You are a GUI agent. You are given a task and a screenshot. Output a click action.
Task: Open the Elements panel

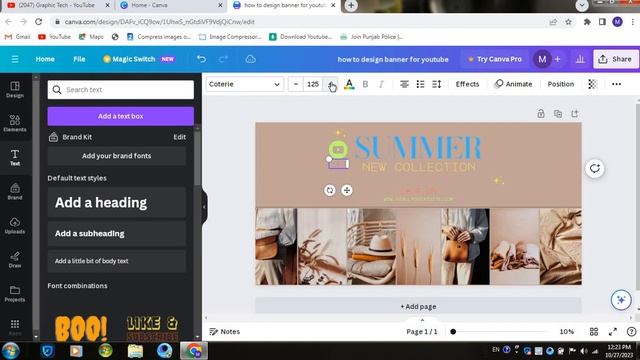(x=15, y=123)
